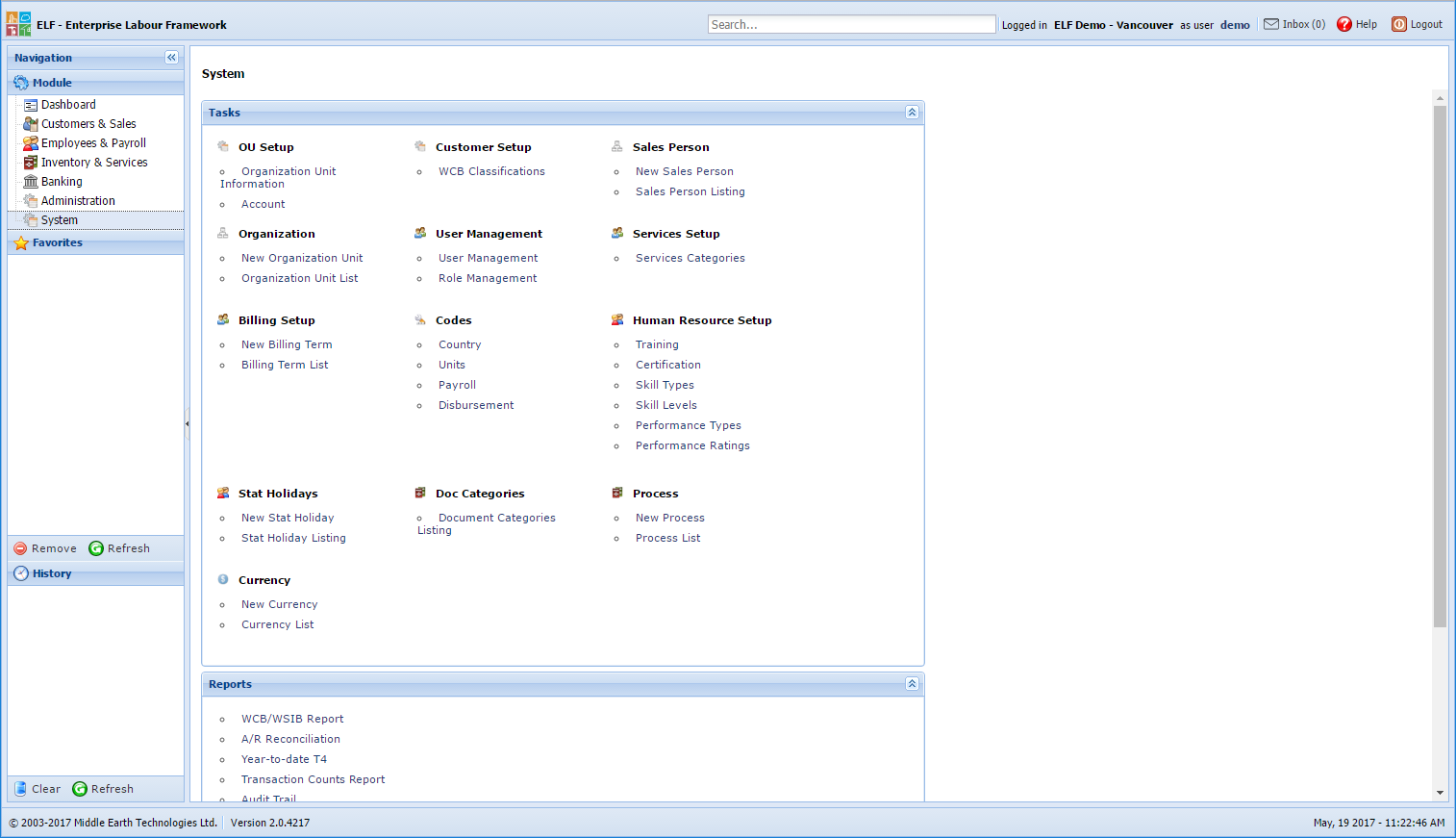The image size is (1456, 838).
Task: Expand the History section header
Action: 52,573
